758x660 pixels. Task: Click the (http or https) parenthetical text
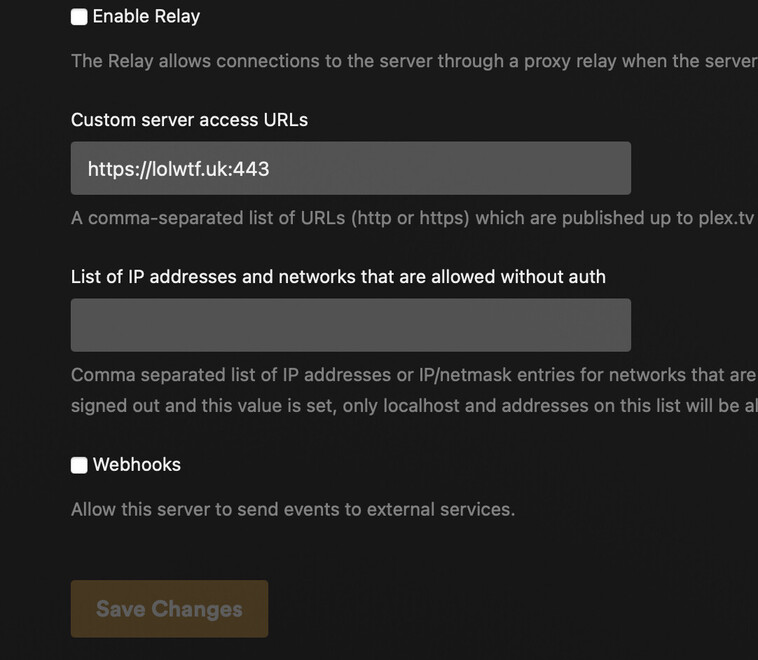pos(412,218)
